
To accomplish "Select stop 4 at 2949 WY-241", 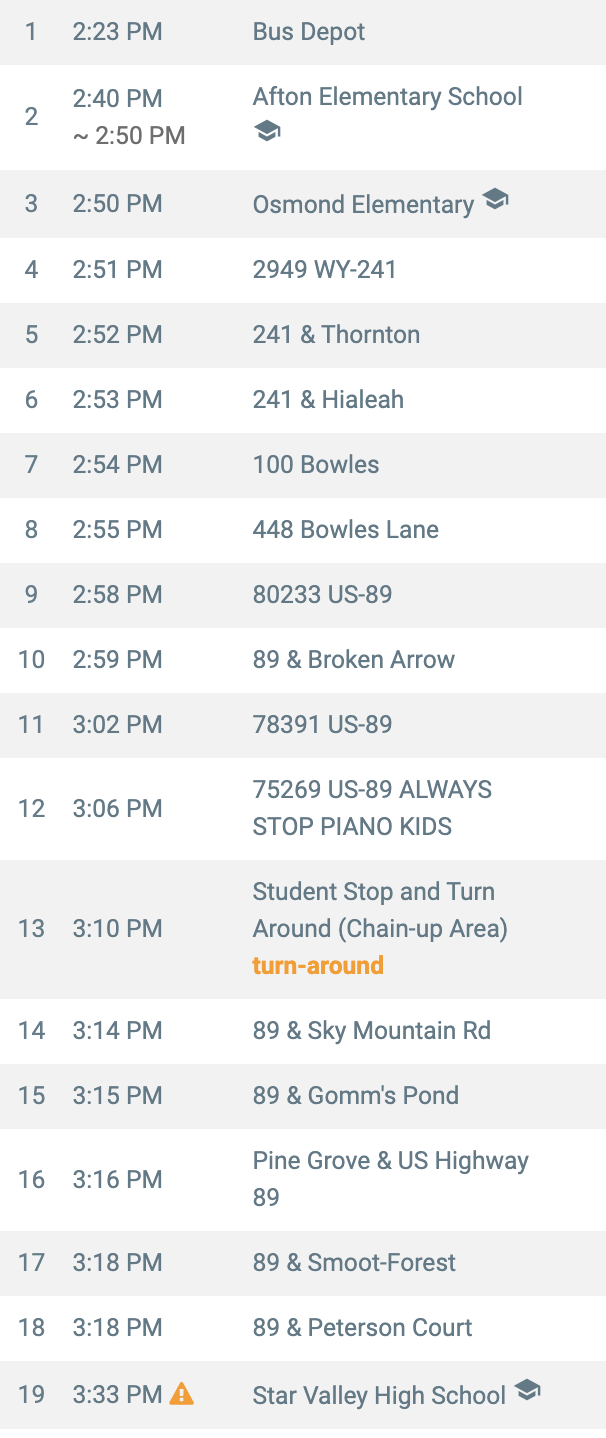I will 303,269.
